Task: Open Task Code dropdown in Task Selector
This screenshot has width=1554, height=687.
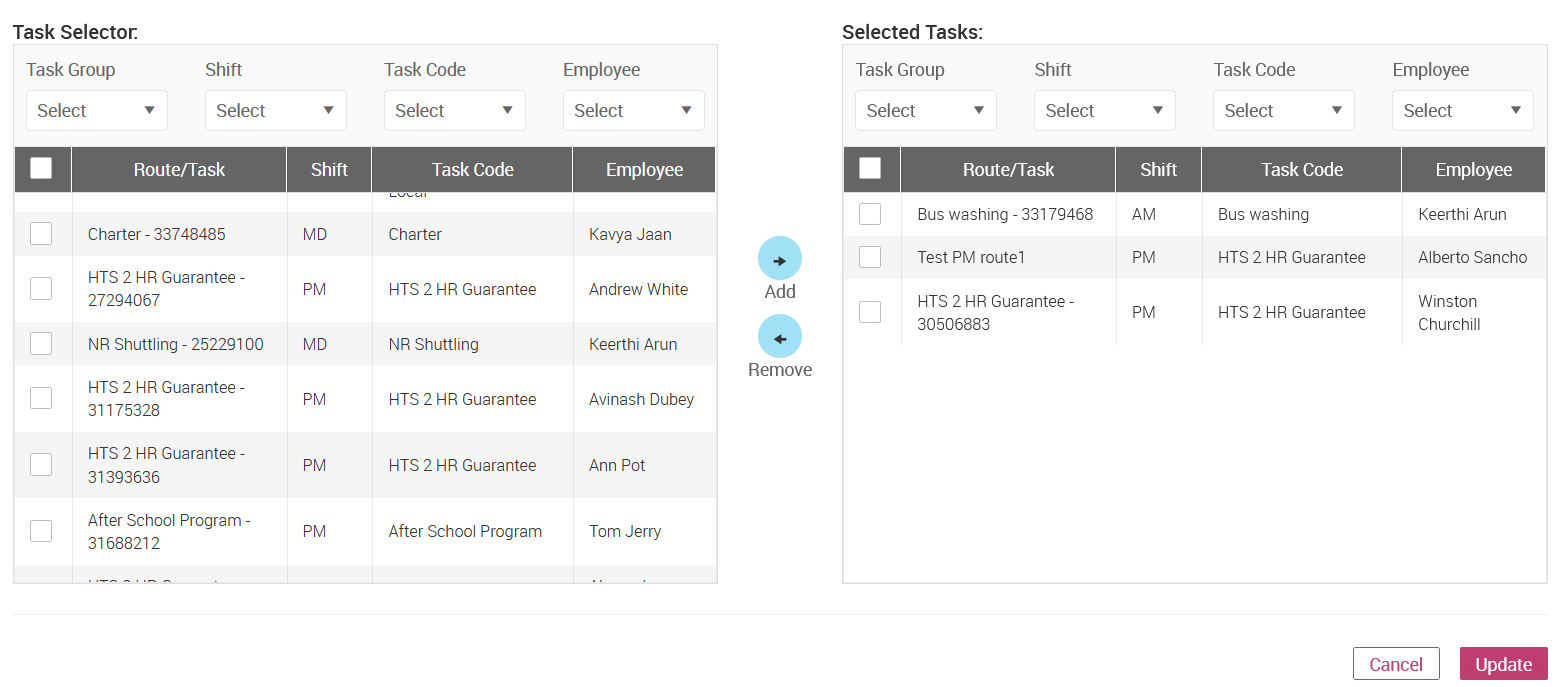Action: 455,111
